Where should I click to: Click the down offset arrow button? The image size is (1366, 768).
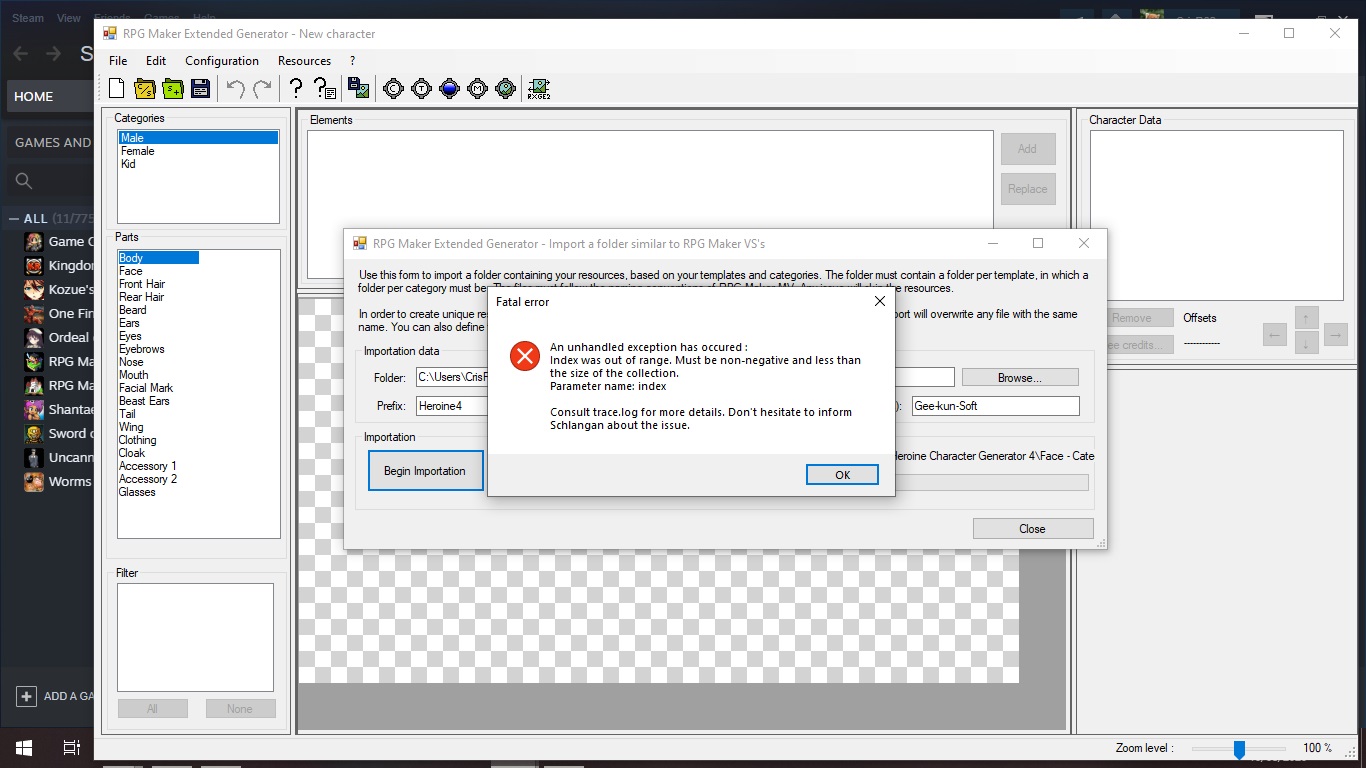pos(1306,342)
